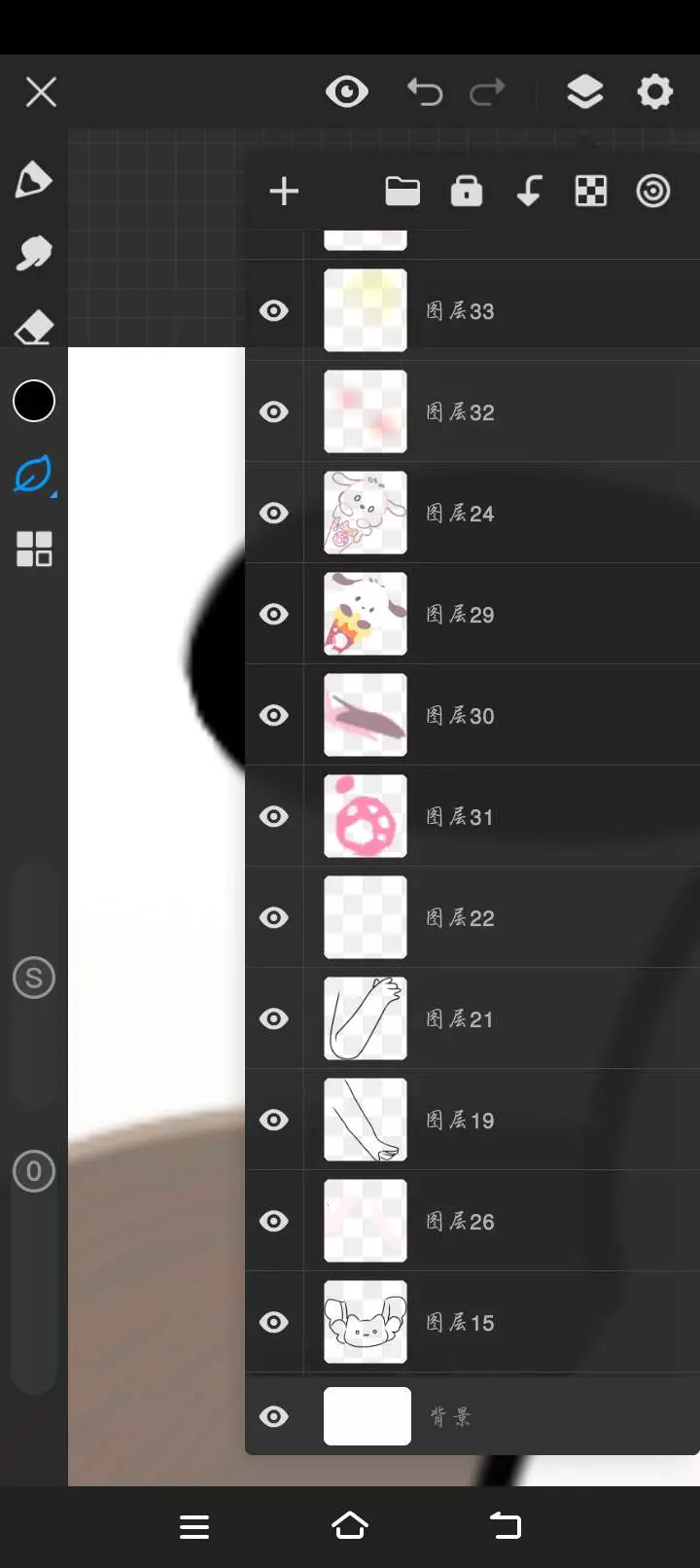The height and width of the screenshot is (1568, 700).
Task: Hide layer 图层33
Action: click(x=274, y=310)
